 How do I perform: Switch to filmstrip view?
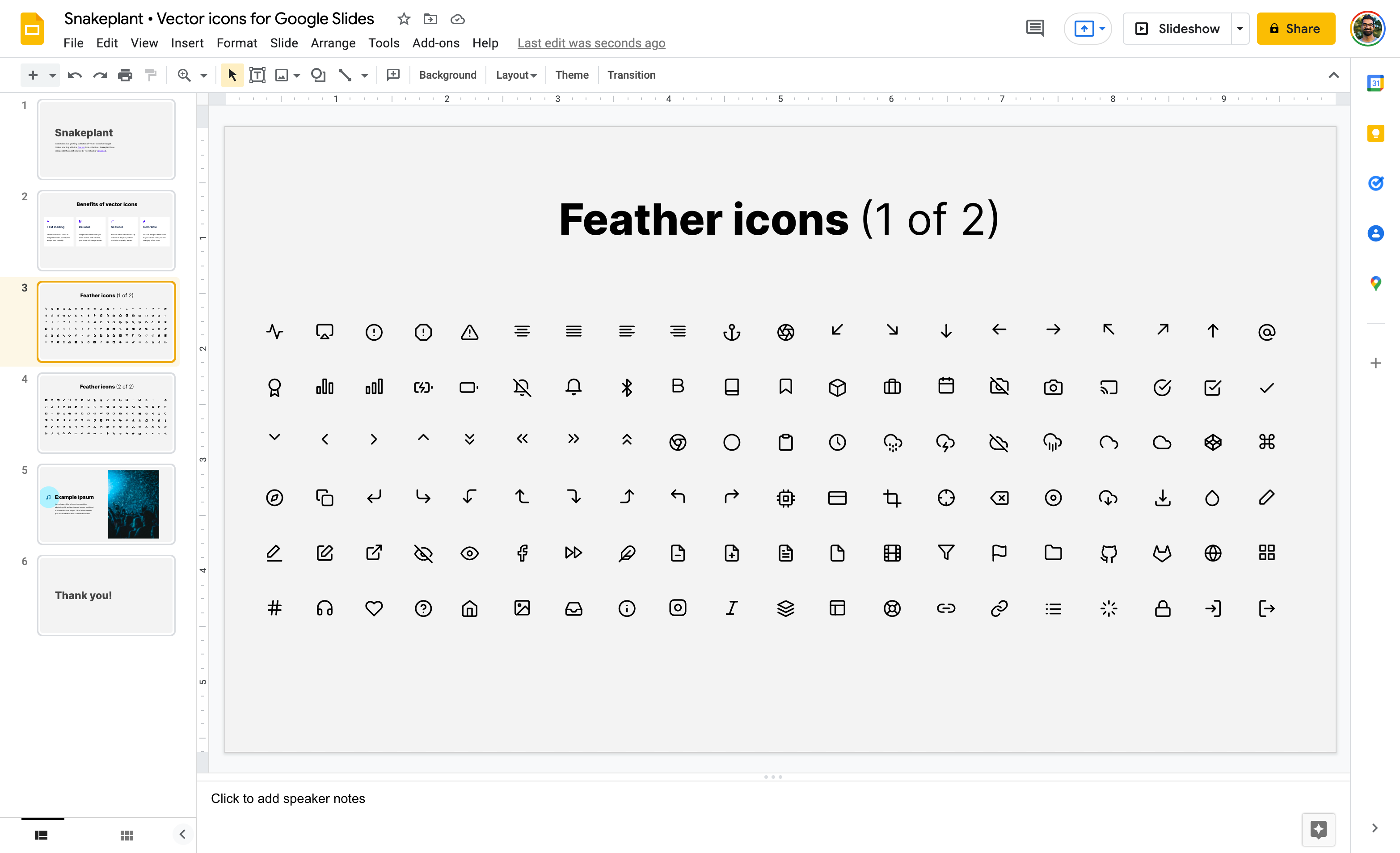tap(41, 835)
